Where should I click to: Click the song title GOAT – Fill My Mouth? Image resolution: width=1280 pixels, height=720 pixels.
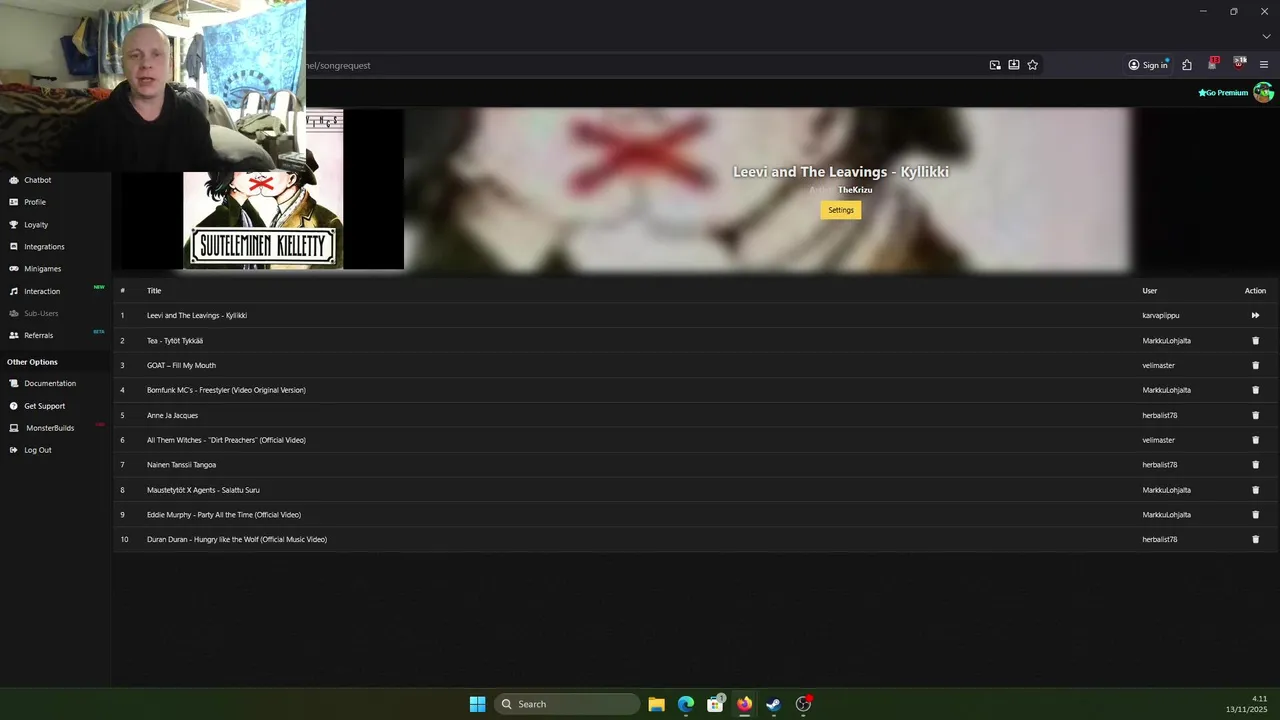coord(181,366)
